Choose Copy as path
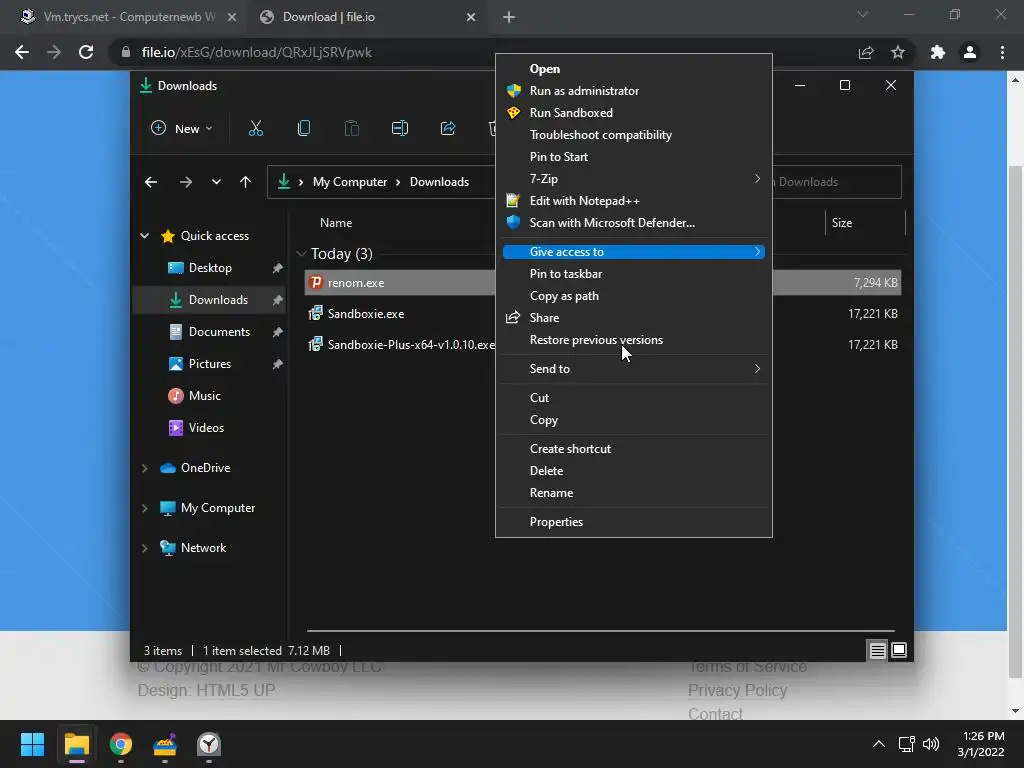This screenshot has height=768, width=1024. 633,296
